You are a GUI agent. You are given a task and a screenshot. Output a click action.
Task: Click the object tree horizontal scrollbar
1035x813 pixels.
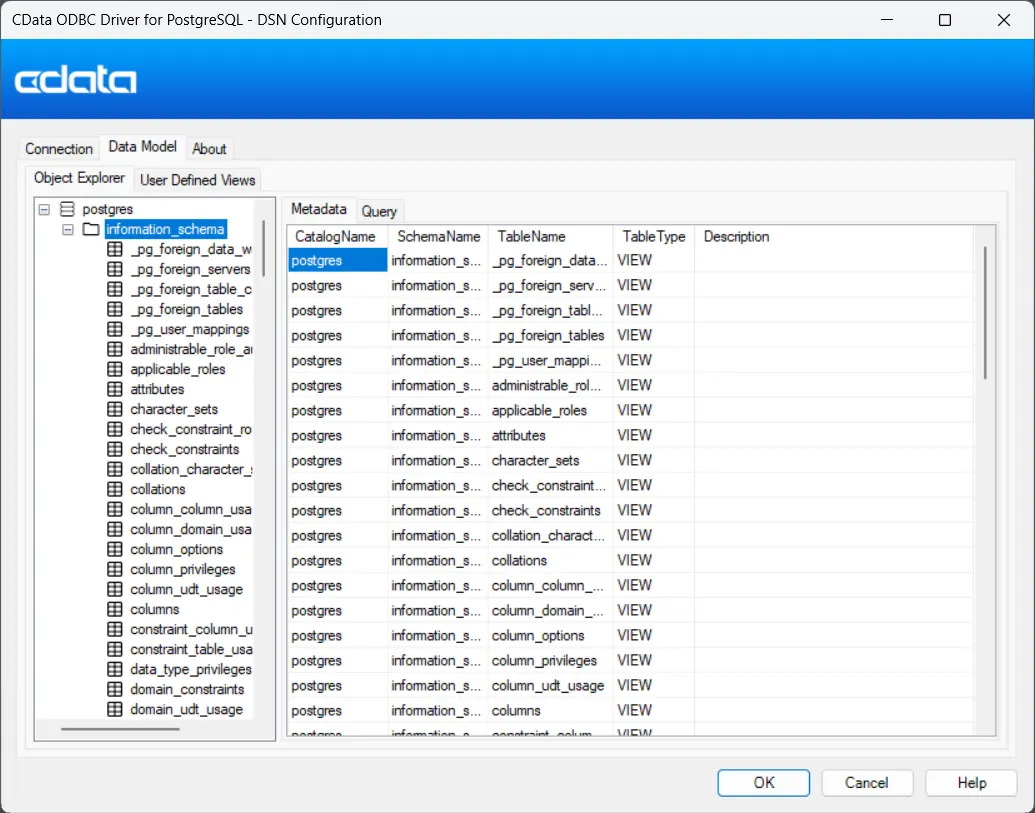(x=120, y=729)
